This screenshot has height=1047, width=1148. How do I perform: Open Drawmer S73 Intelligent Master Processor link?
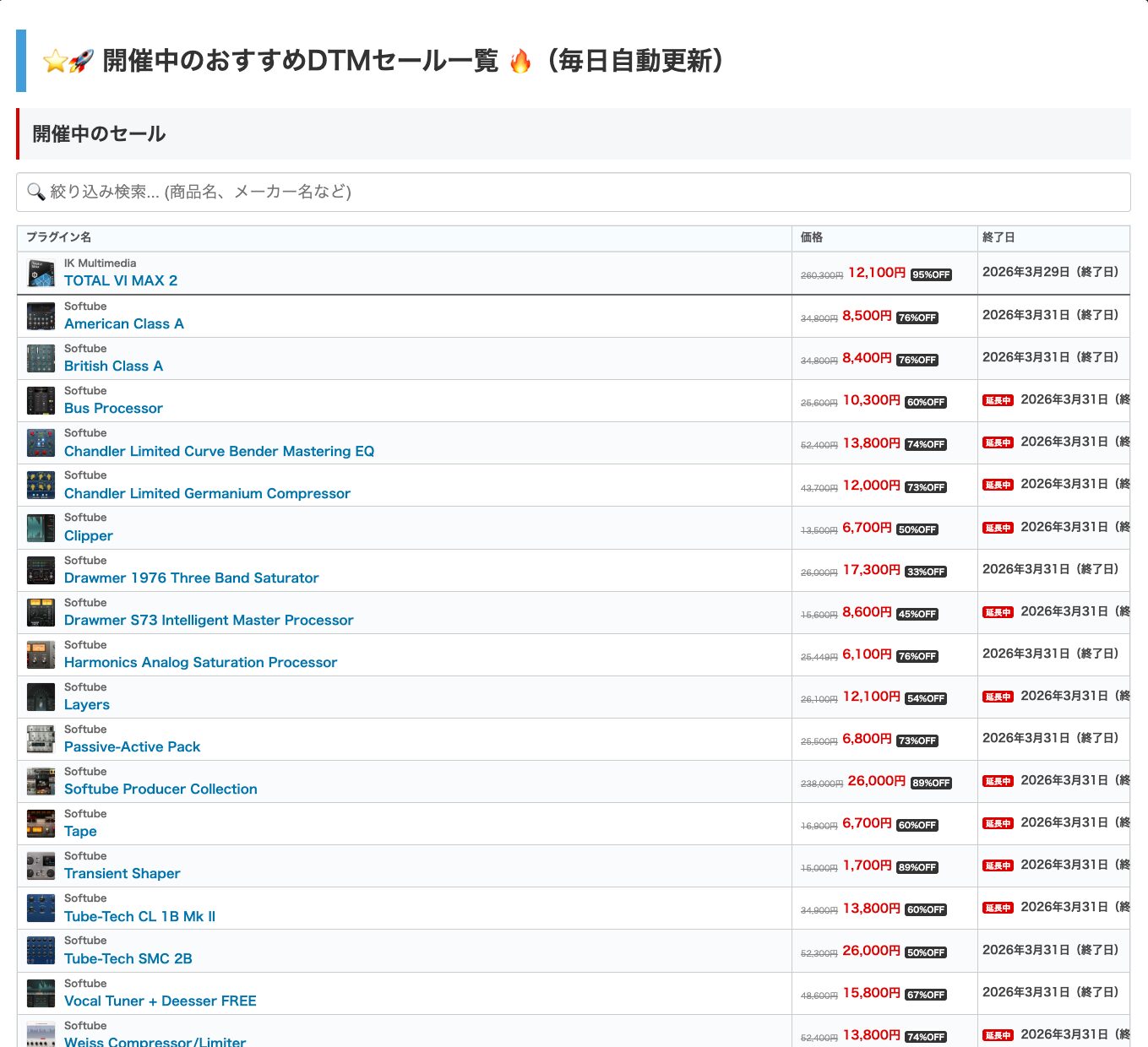click(209, 621)
